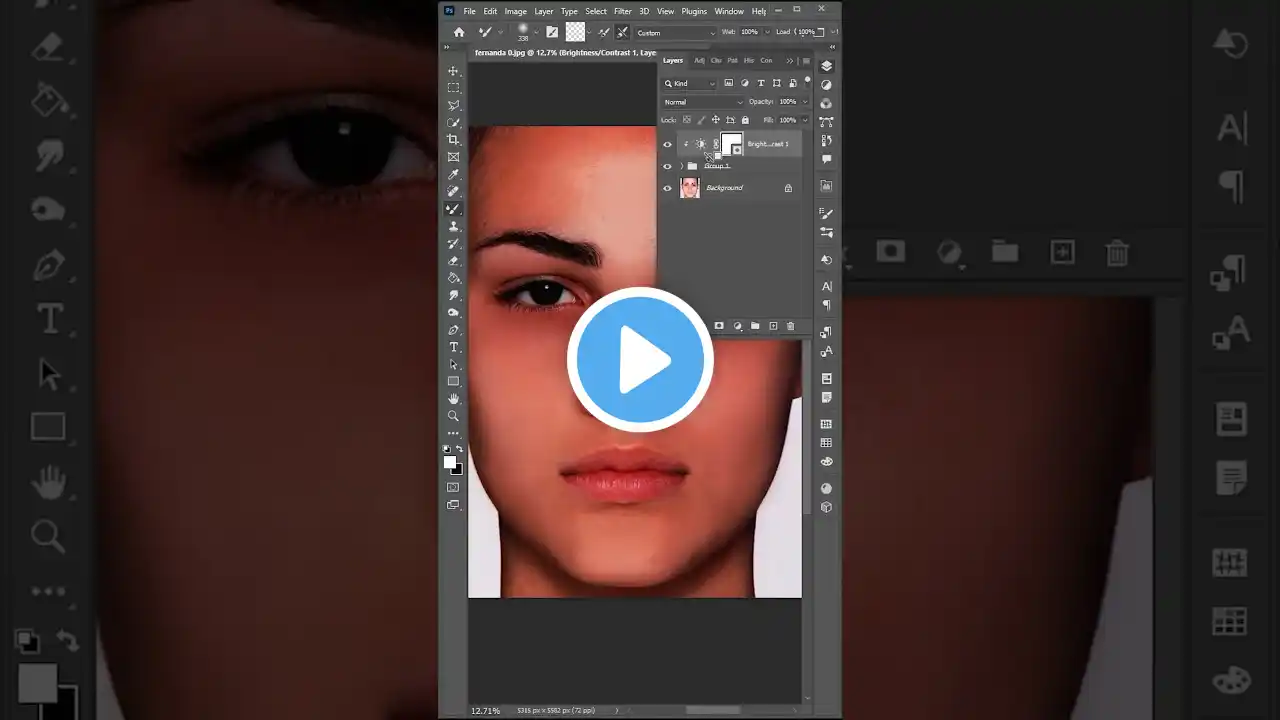Screen dimensions: 1280x720
Task: Toggle visibility of Group 1
Action: (667, 166)
